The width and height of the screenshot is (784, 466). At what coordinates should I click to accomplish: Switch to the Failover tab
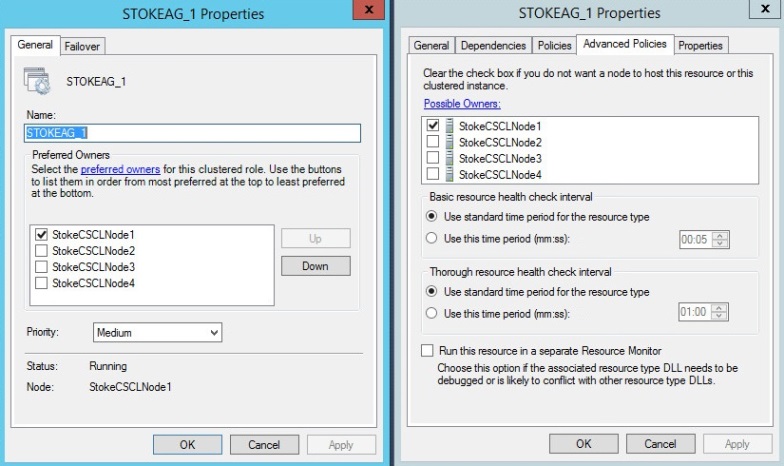82,46
